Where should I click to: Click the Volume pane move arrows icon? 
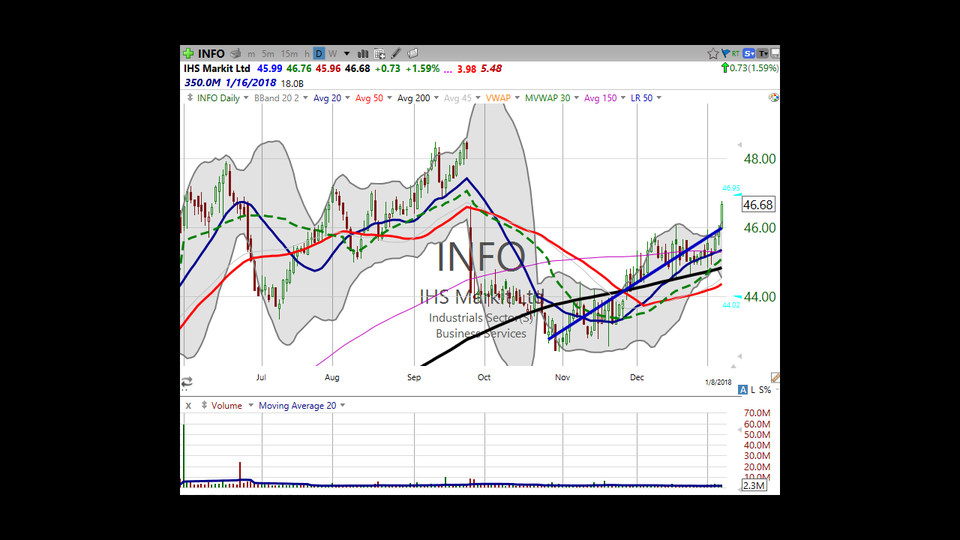(204, 405)
